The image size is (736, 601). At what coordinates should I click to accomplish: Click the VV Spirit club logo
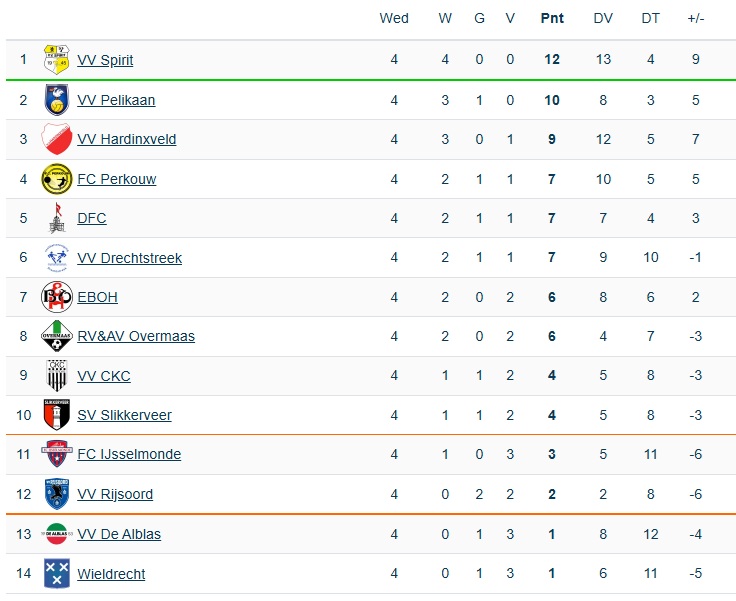pyautogui.click(x=56, y=60)
